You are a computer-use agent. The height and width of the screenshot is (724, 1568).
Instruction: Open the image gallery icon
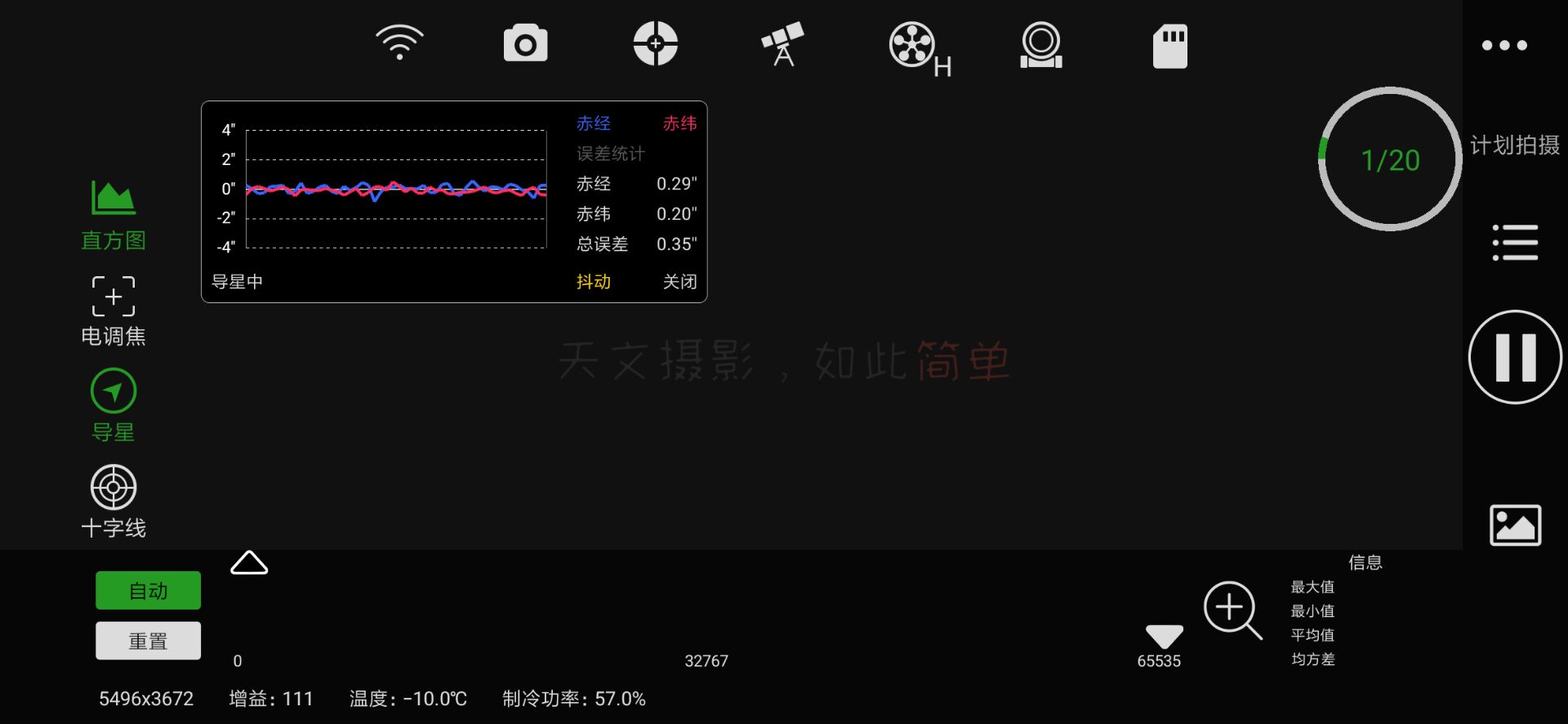click(1515, 525)
